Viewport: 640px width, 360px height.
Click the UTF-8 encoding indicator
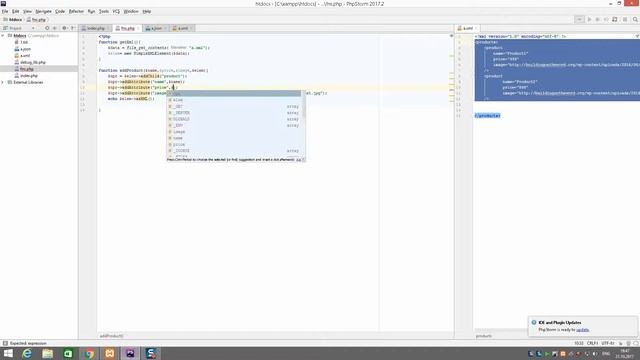click(x=607, y=343)
